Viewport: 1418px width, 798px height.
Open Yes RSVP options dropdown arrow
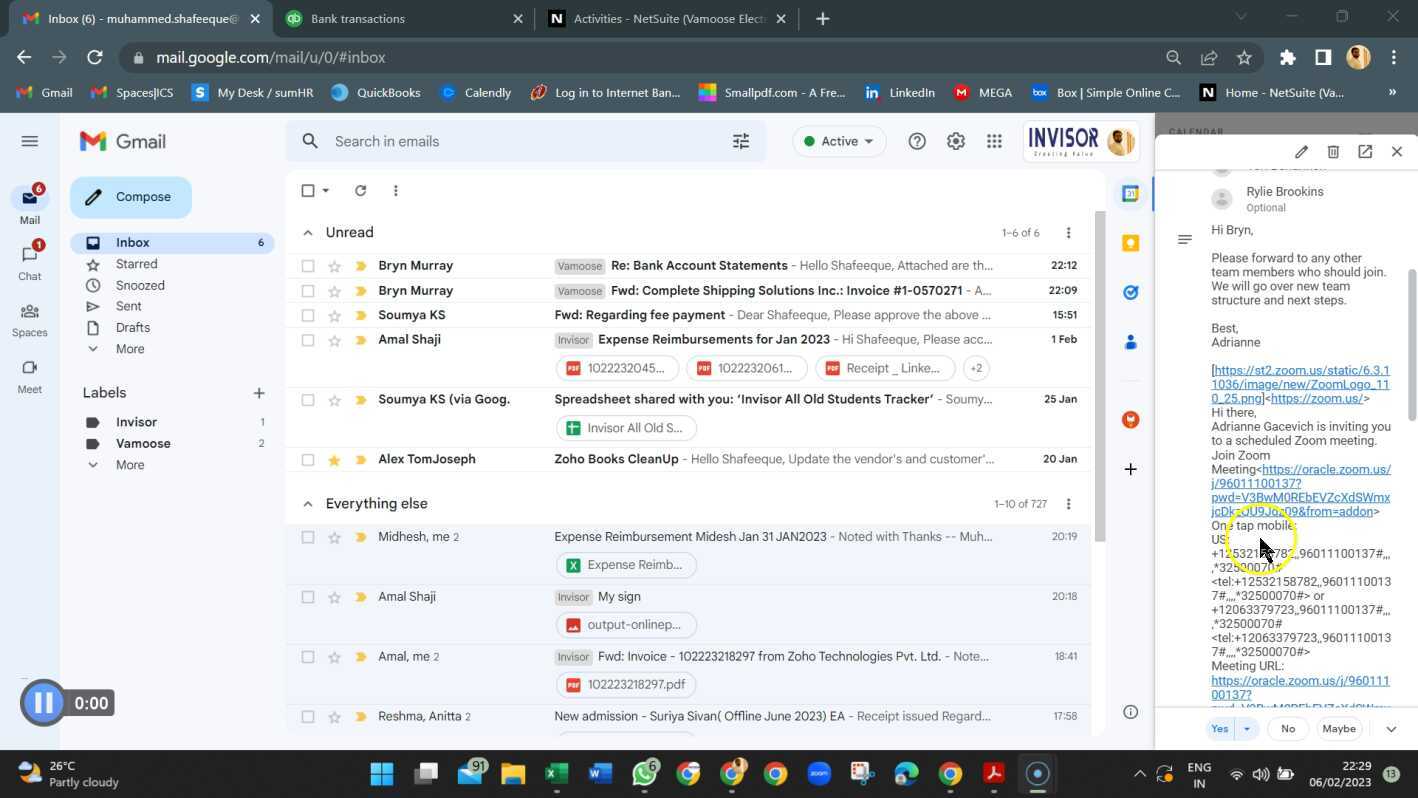[1246, 729]
